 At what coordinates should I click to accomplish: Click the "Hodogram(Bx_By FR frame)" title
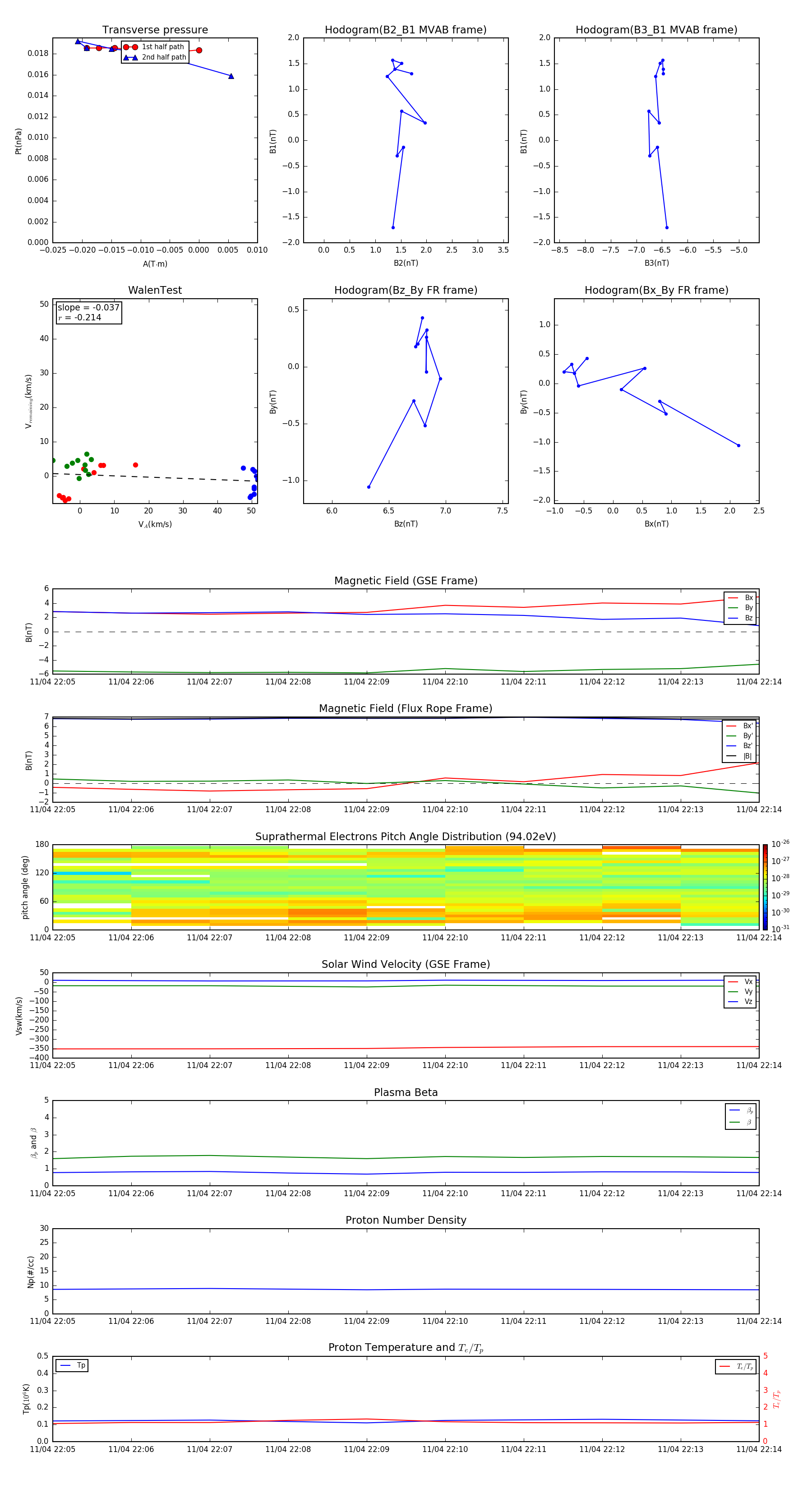click(x=656, y=290)
